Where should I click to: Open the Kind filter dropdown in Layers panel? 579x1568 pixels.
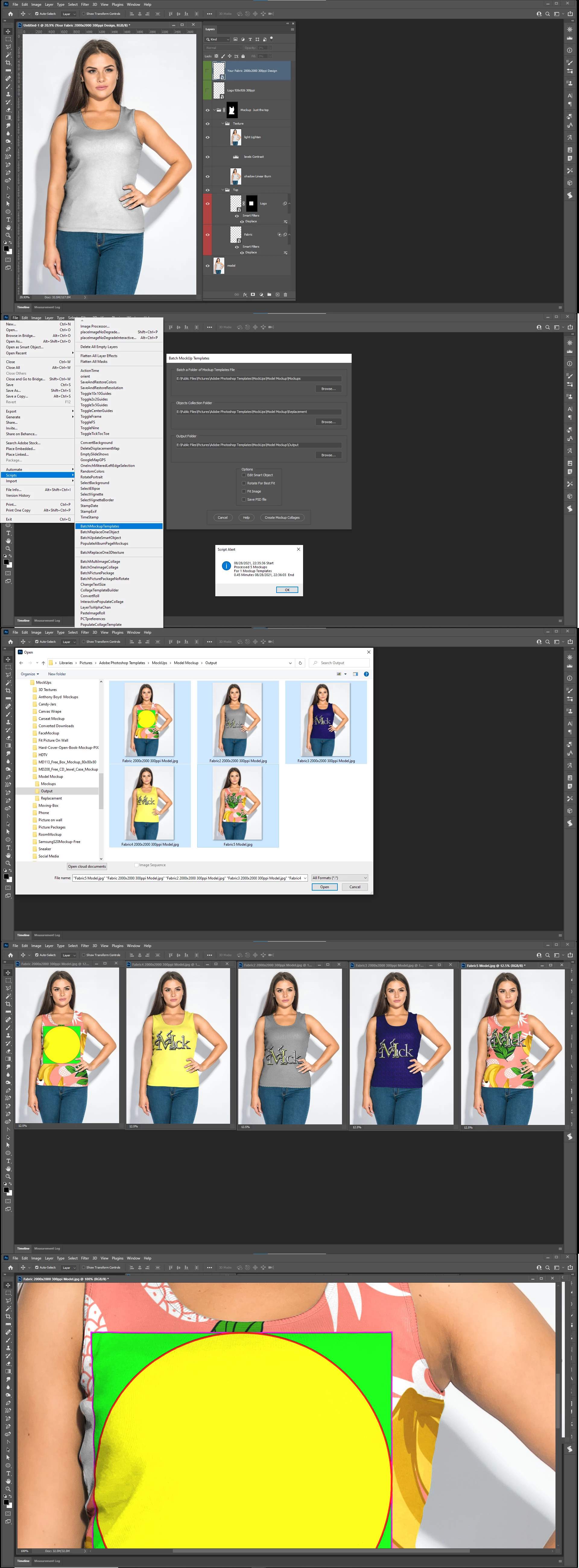click(x=218, y=39)
